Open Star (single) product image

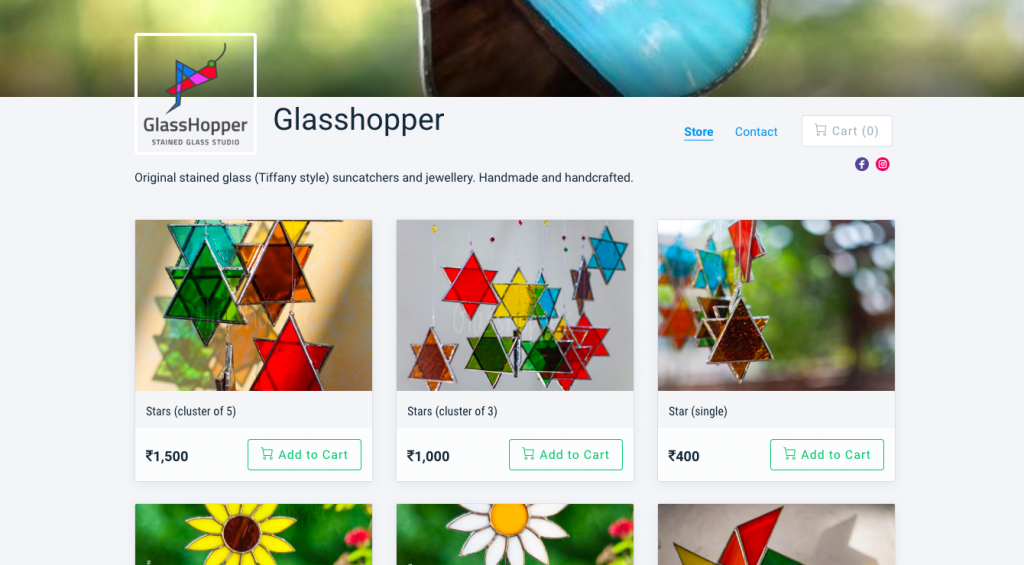click(x=776, y=305)
